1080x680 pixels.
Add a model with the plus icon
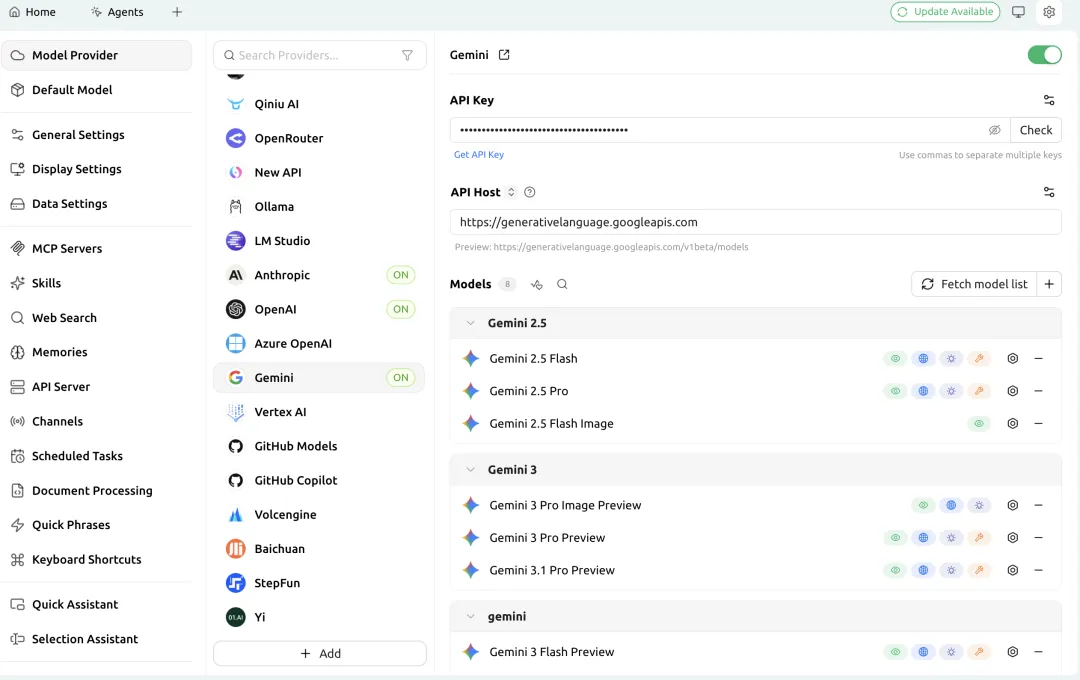pos(1049,284)
